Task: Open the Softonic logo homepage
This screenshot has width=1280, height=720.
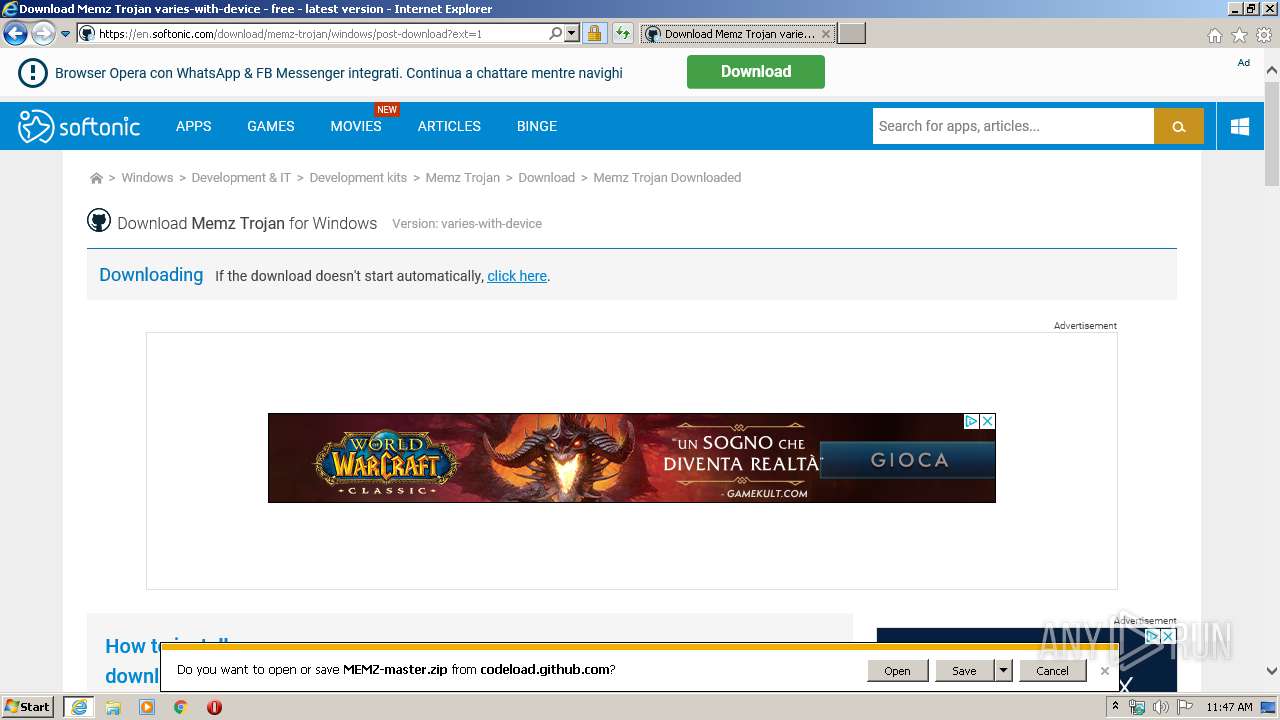Action: coord(79,126)
